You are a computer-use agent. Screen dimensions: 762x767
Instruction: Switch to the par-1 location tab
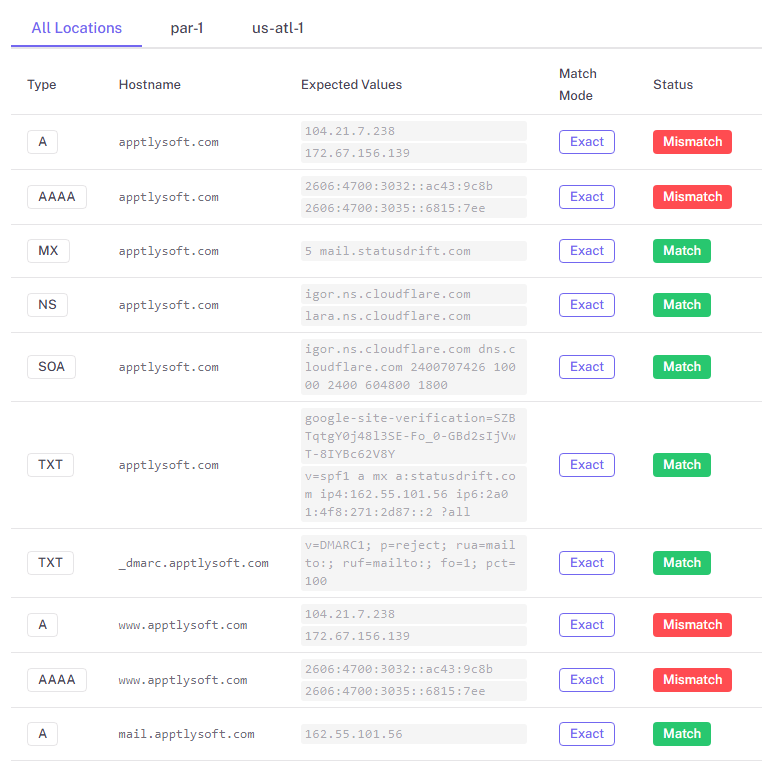click(187, 28)
